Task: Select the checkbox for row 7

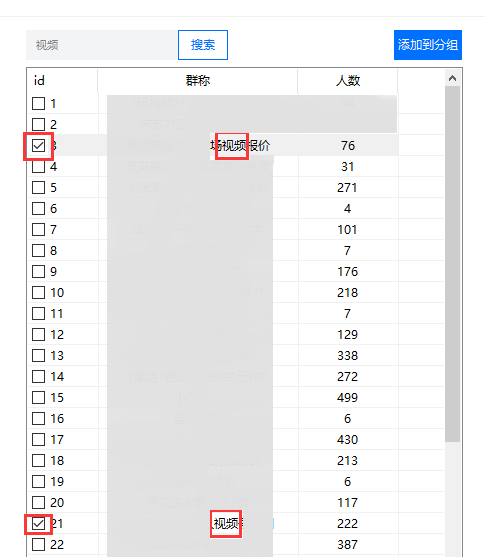Action: [38, 230]
